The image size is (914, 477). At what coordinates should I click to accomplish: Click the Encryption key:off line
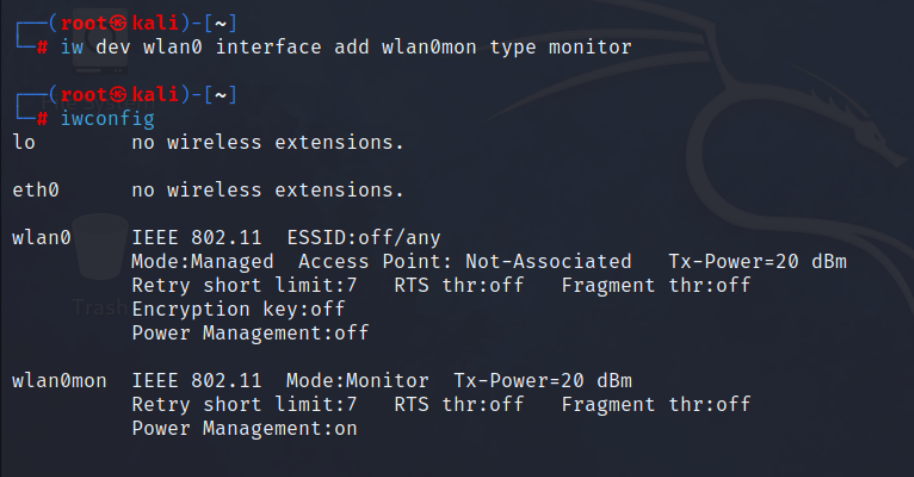[x=238, y=310]
